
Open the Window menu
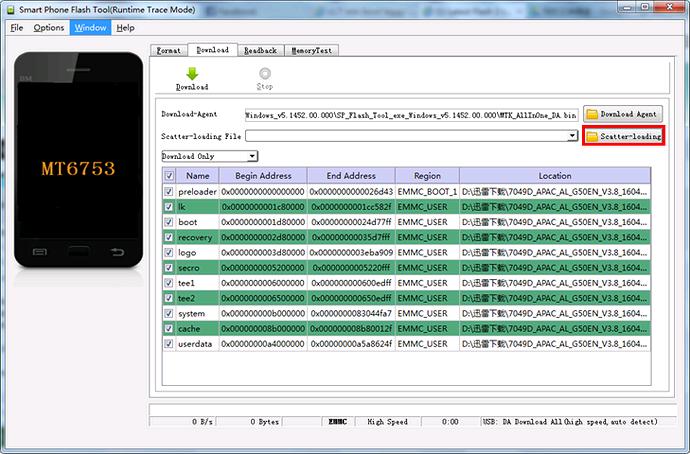click(x=90, y=28)
